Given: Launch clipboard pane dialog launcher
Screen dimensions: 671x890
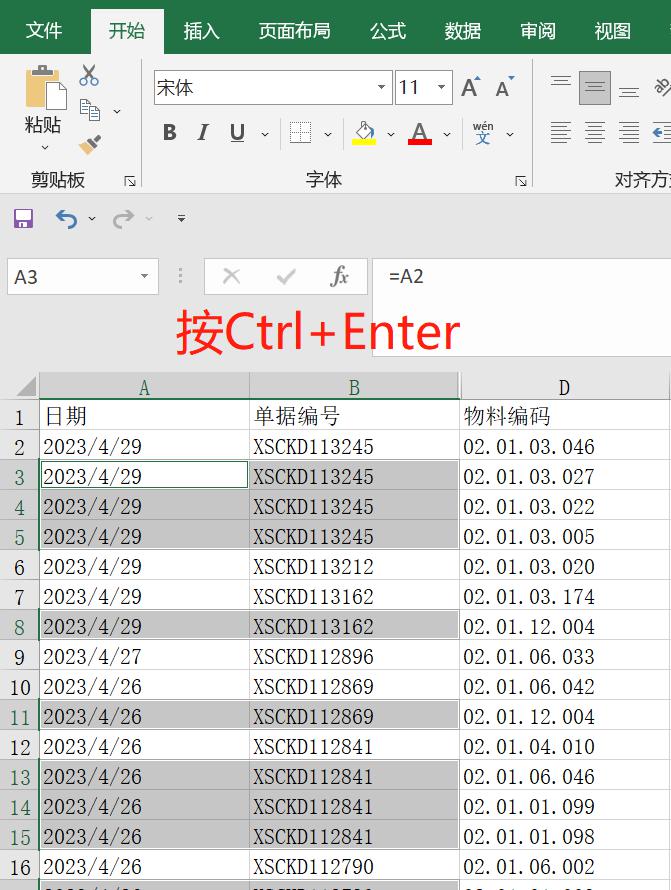Looking at the screenshot, I should (130, 181).
